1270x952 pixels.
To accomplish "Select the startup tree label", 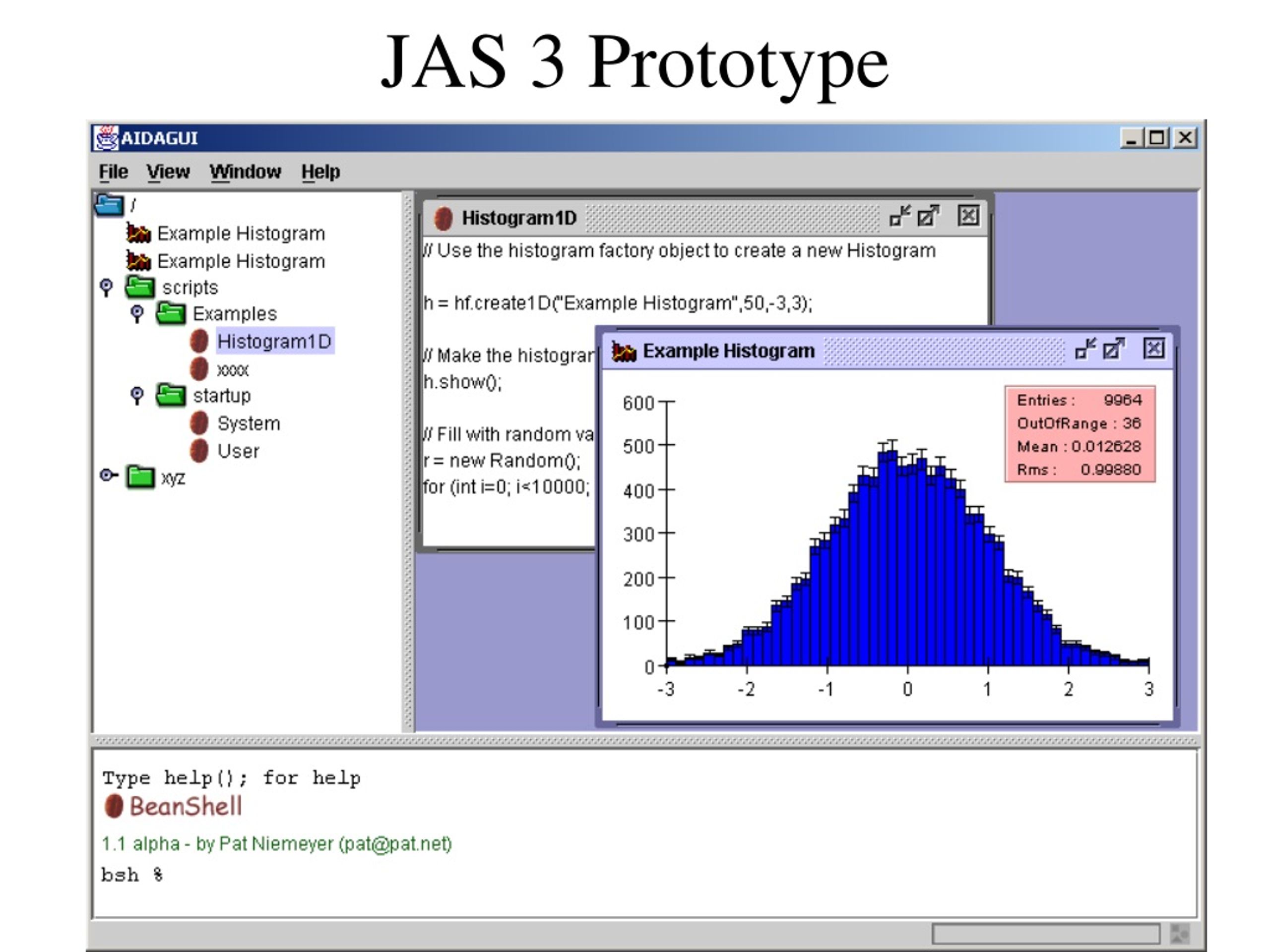I will click(x=222, y=396).
